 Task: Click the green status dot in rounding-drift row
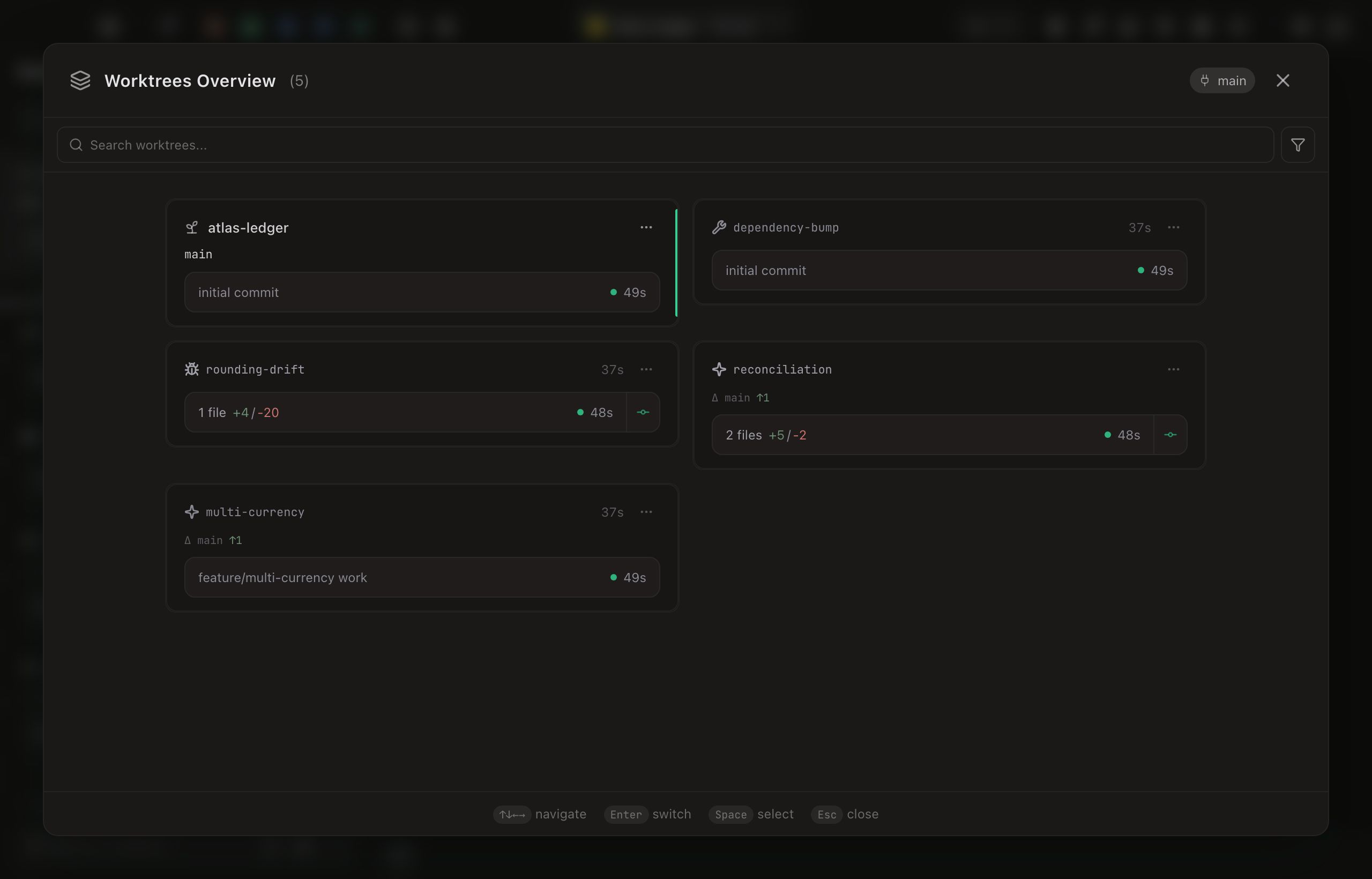[580, 412]
